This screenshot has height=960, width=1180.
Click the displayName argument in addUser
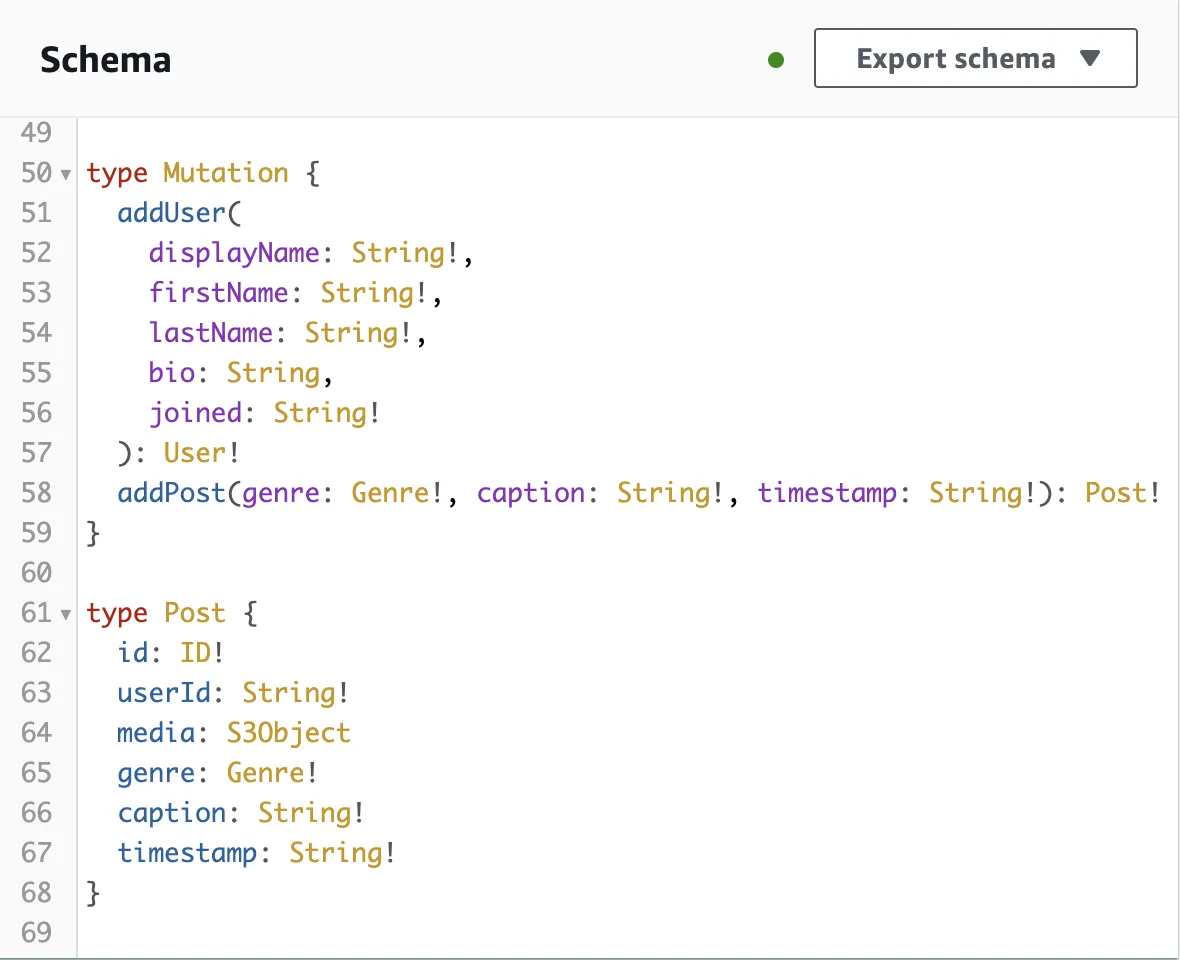[x=233, y=253]
